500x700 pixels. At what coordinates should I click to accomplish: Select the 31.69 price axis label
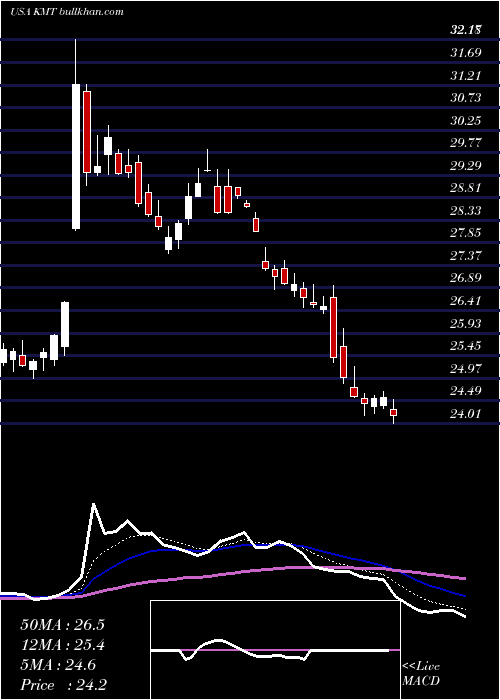pos(466,53)
